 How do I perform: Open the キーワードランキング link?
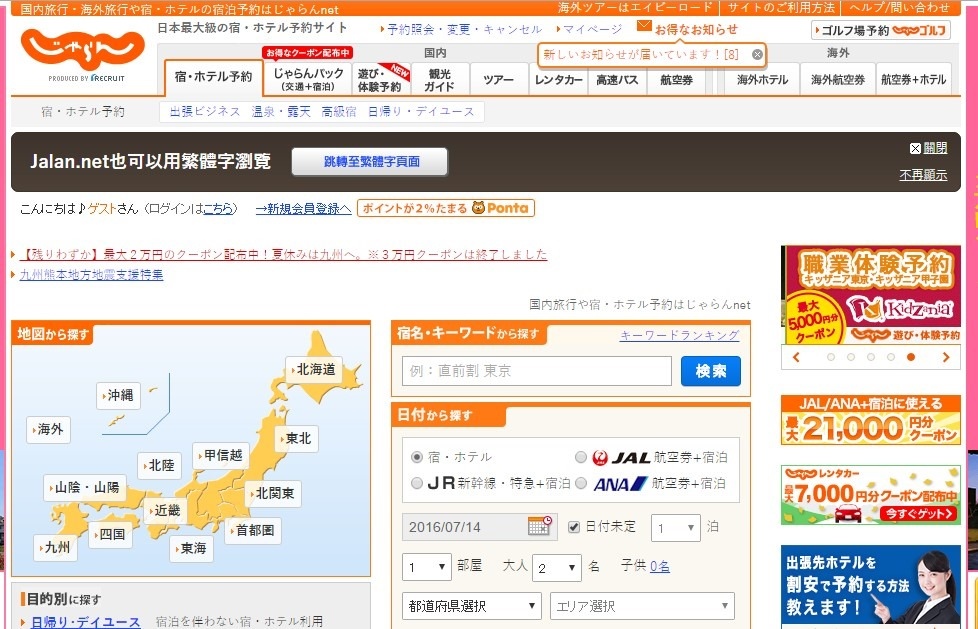pos(679,335)
